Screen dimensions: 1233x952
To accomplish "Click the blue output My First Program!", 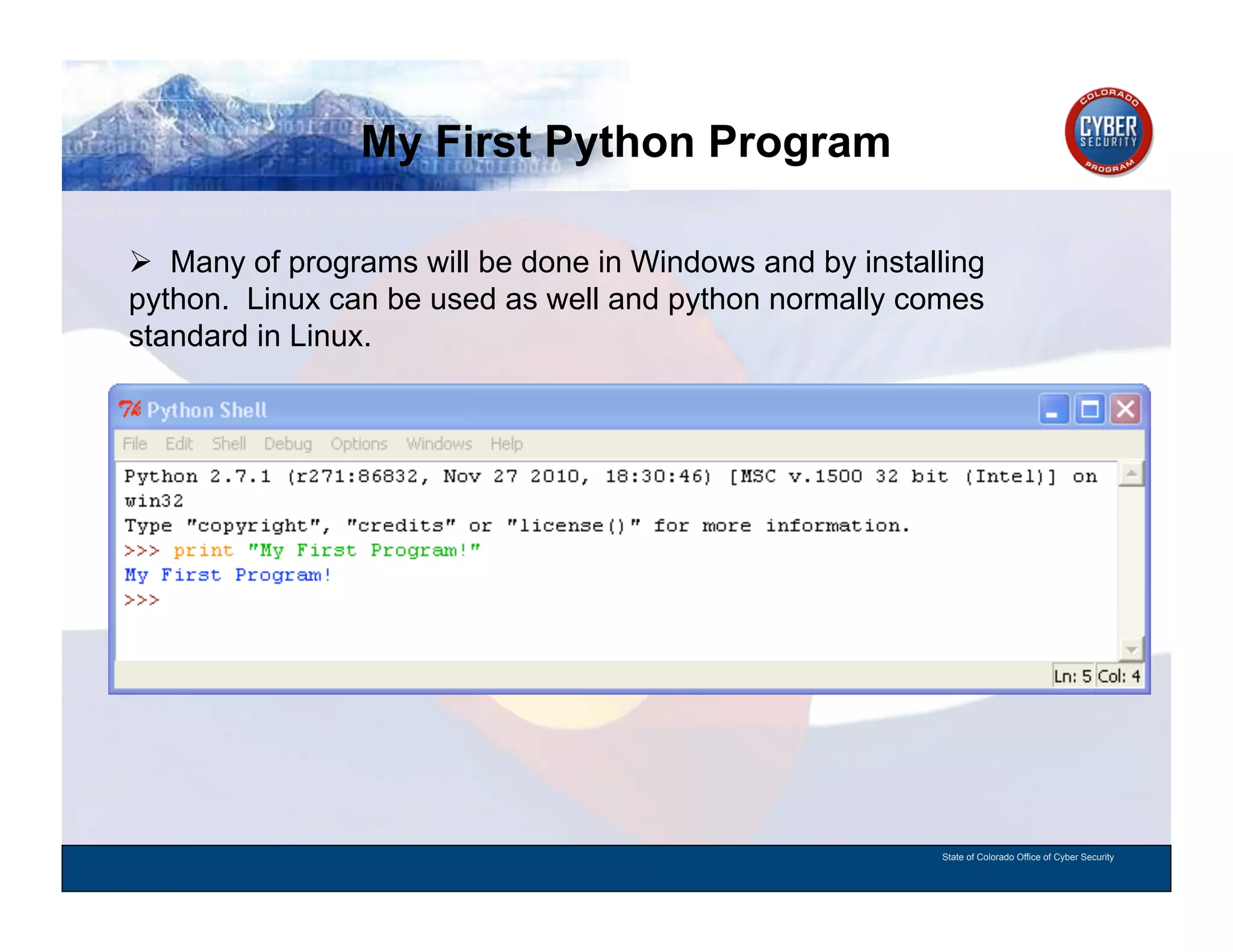I will pos(228,575).
